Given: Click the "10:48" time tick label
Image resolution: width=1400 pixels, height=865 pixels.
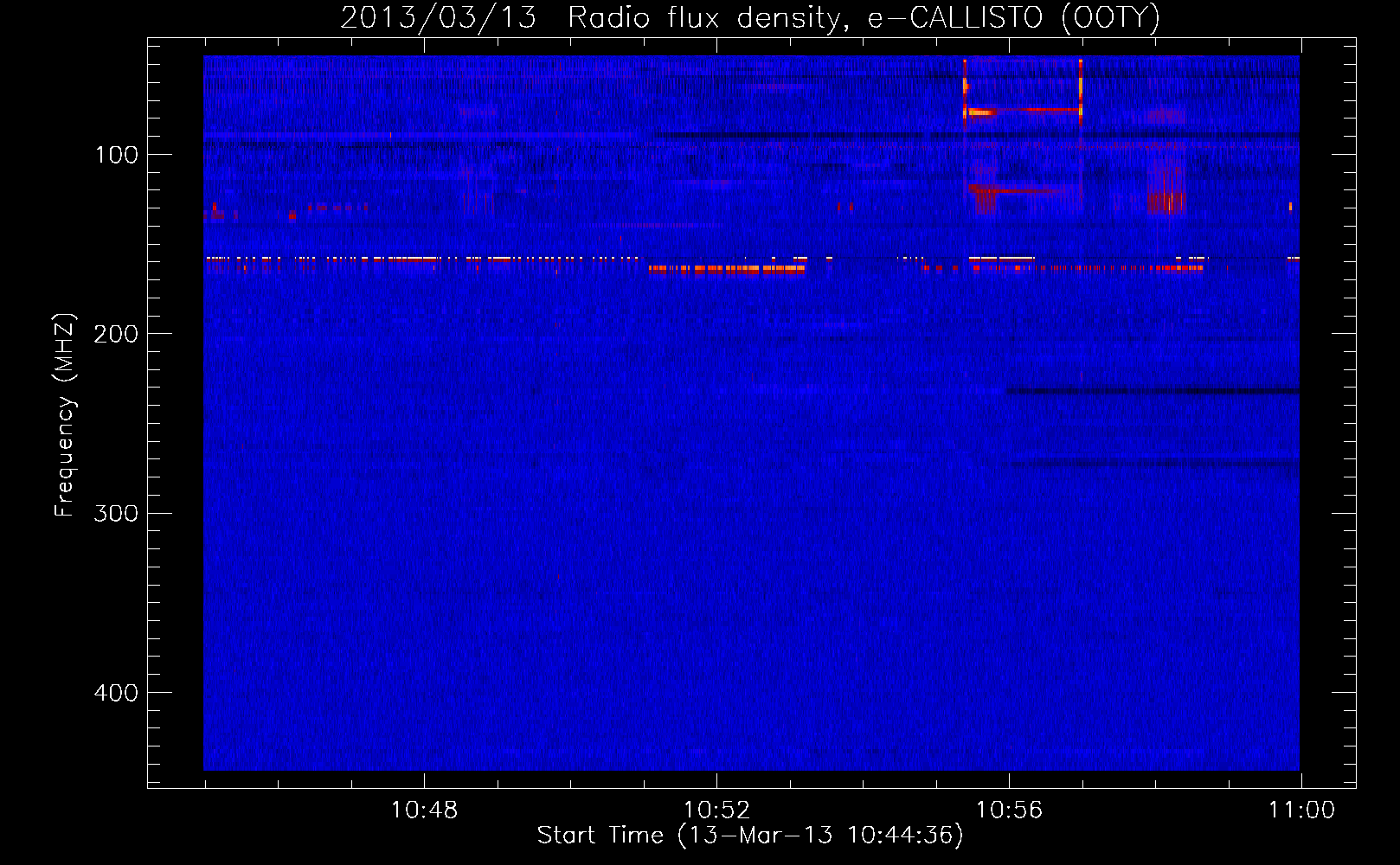Looking at the screenshot, I should (424, 811).
